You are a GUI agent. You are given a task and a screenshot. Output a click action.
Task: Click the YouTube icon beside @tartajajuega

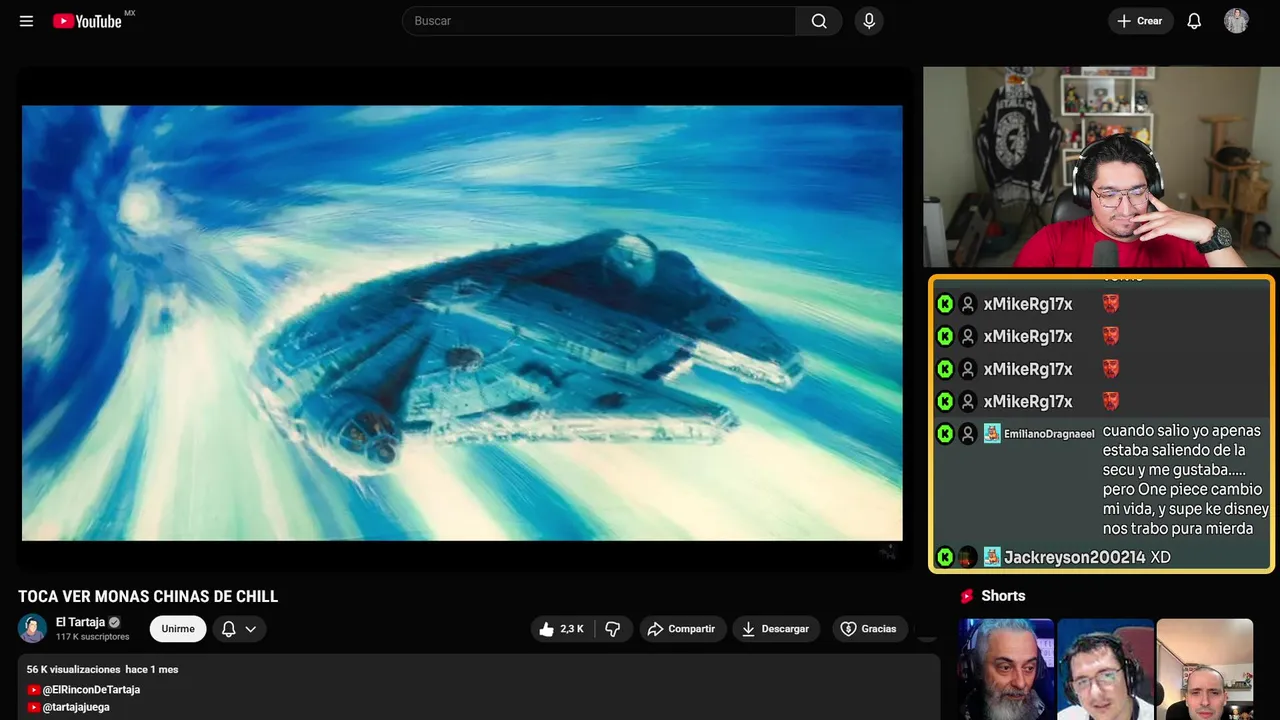[x=33, y=707]
